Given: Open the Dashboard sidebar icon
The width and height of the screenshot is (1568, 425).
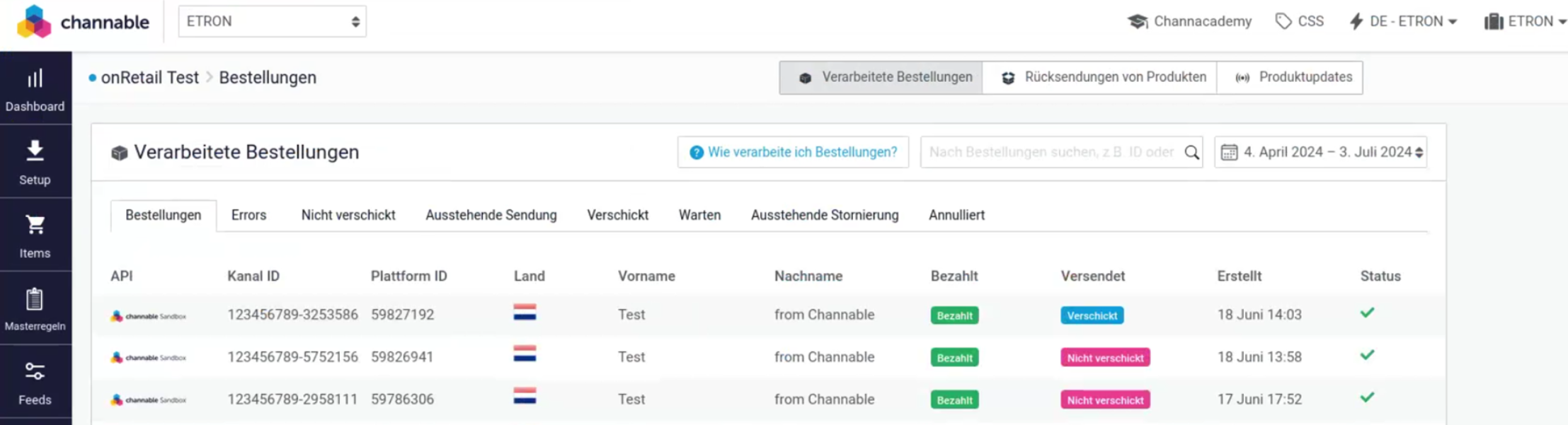Looking at the screenshot, I should (35, 79).
